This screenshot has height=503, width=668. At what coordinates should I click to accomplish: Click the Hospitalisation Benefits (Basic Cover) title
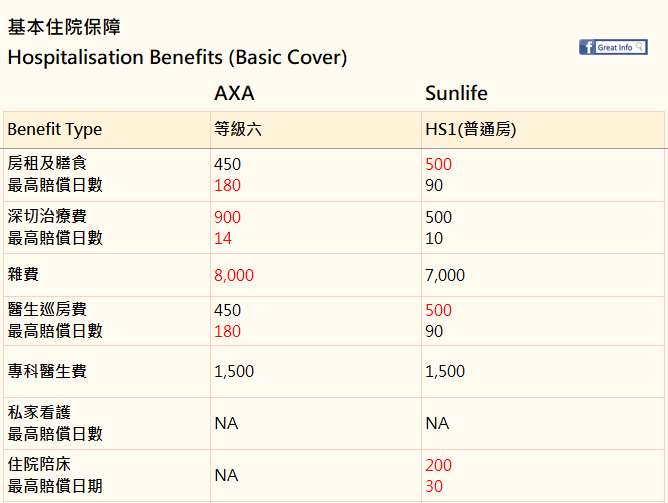tap(177, 57)
